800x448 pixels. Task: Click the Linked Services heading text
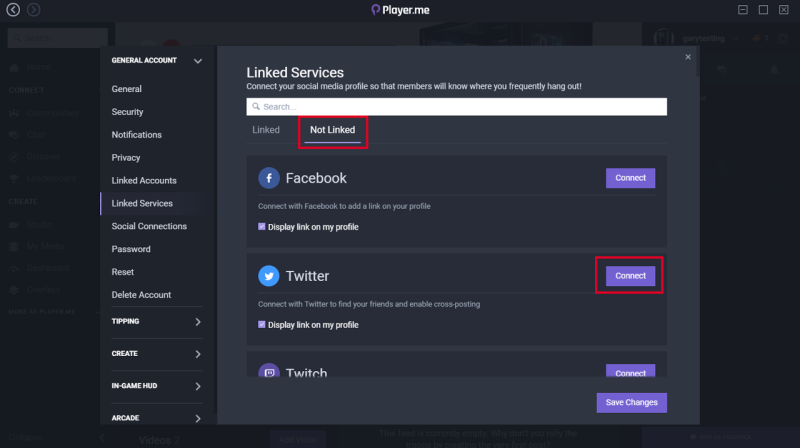295,72
